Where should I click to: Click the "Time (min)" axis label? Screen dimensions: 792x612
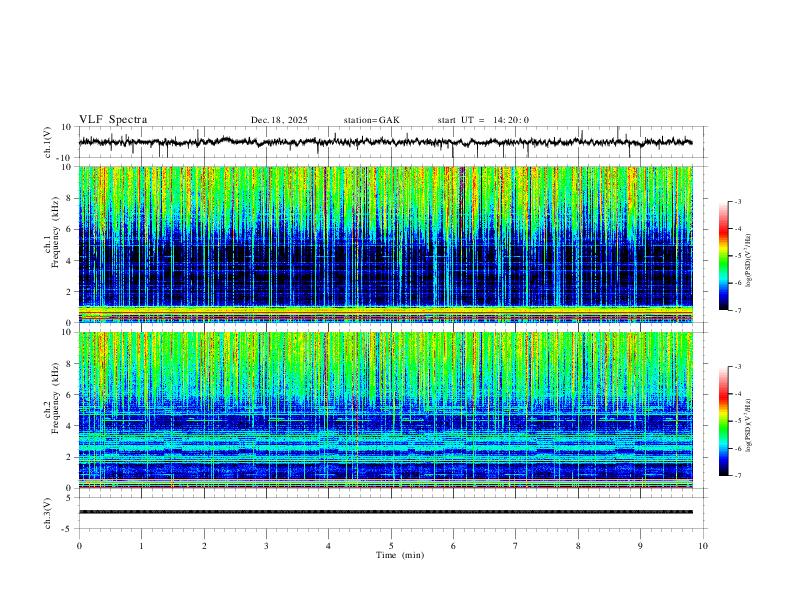pyautogui.click(x=400, y=555)
